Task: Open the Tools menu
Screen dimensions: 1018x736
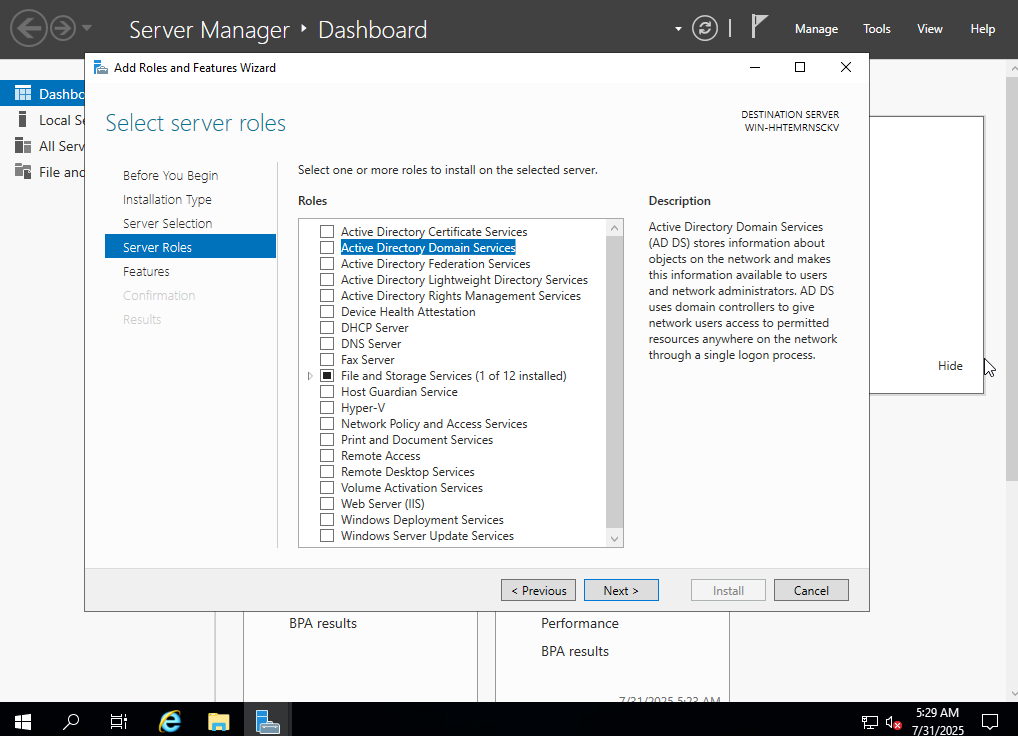Action: click(877, 29)
